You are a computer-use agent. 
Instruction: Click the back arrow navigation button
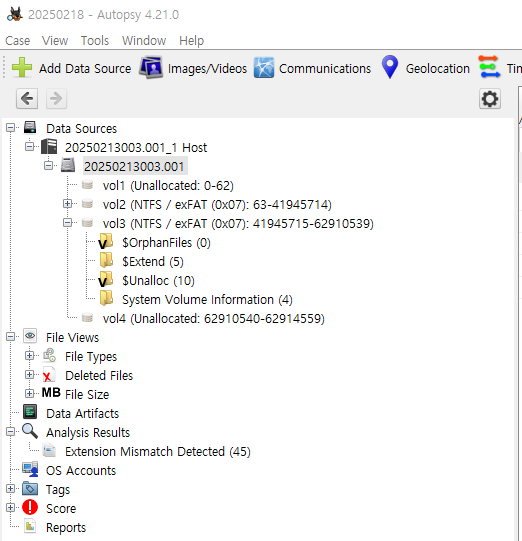coord(27,99)
